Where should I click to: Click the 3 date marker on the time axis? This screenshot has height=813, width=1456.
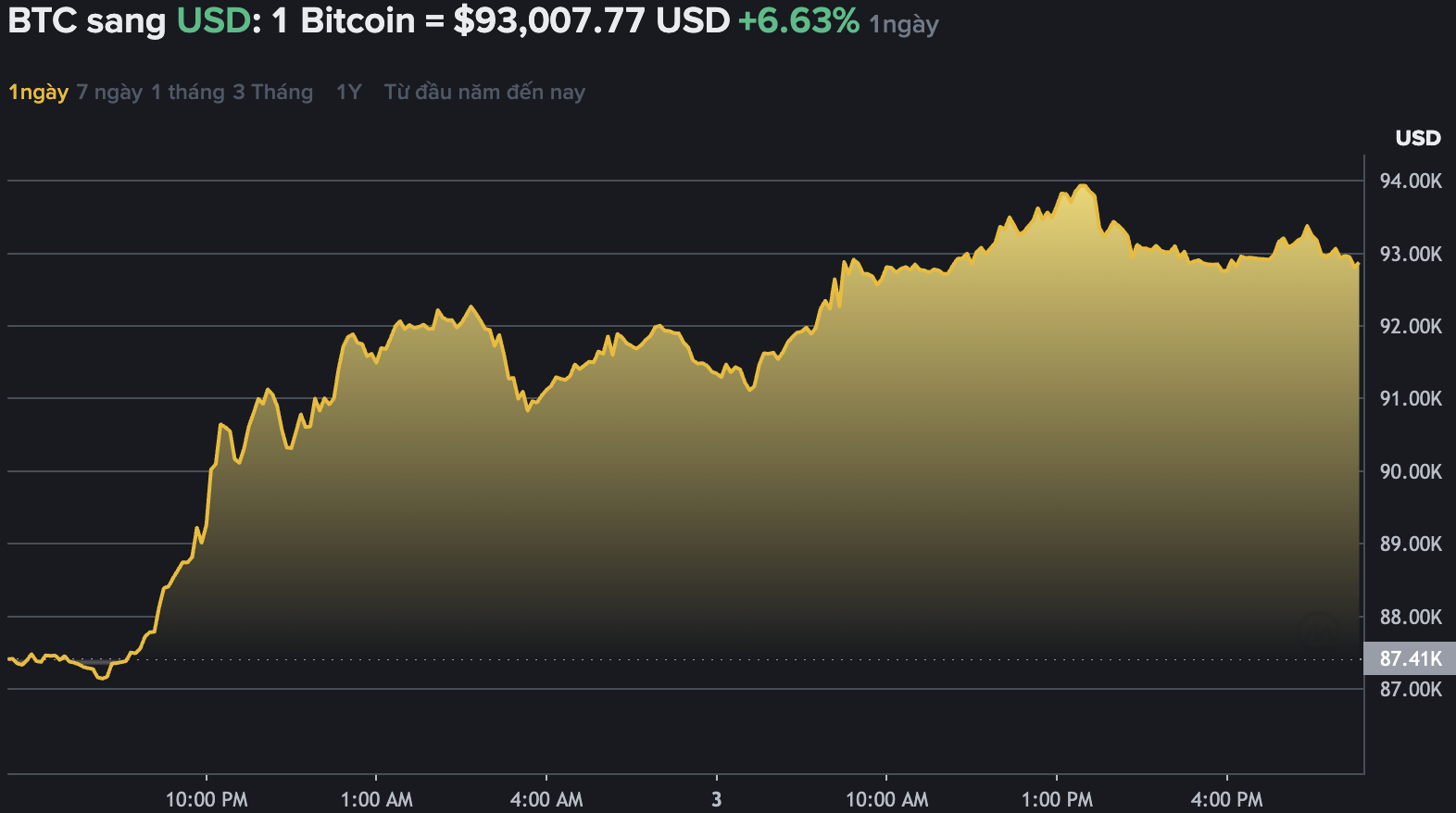click(x=715, y=797)
